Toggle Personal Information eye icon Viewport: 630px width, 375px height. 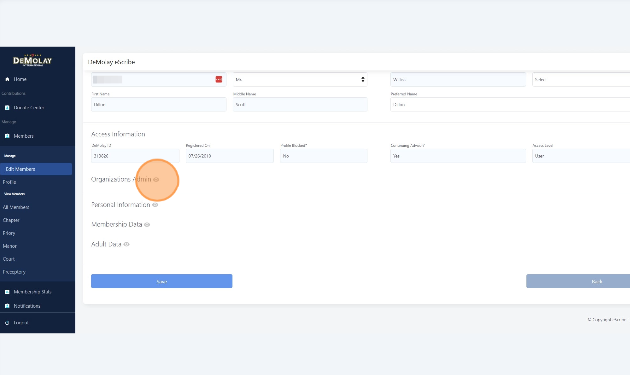click(x=155, y=205)
